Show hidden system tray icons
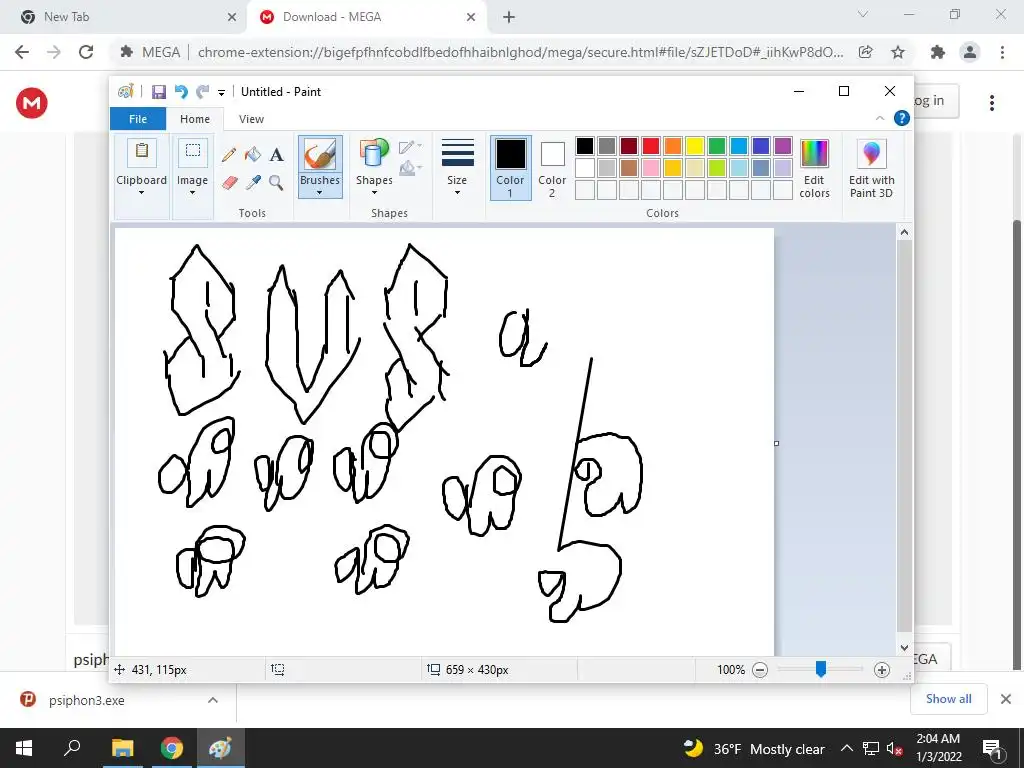Screen dimensions: 1024x768 (846, 748)
